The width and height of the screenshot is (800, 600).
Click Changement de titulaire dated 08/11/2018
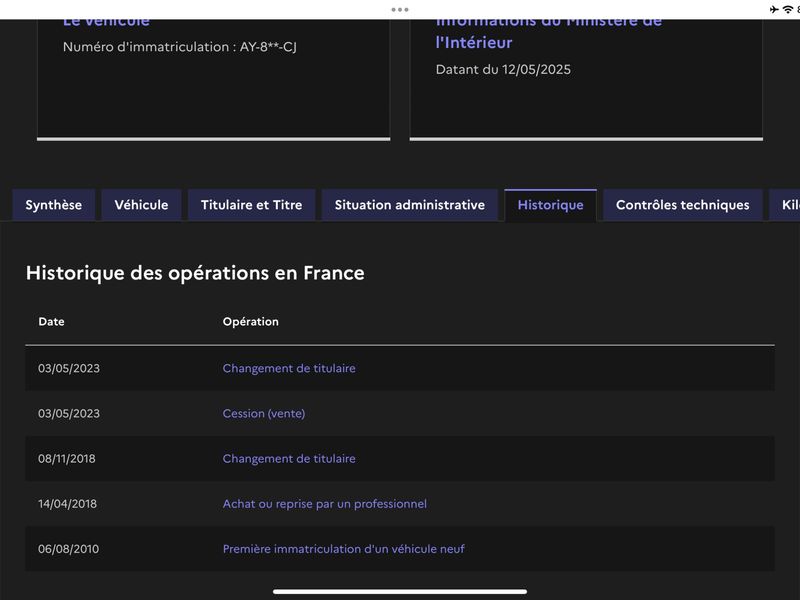(x=289, y=459)
